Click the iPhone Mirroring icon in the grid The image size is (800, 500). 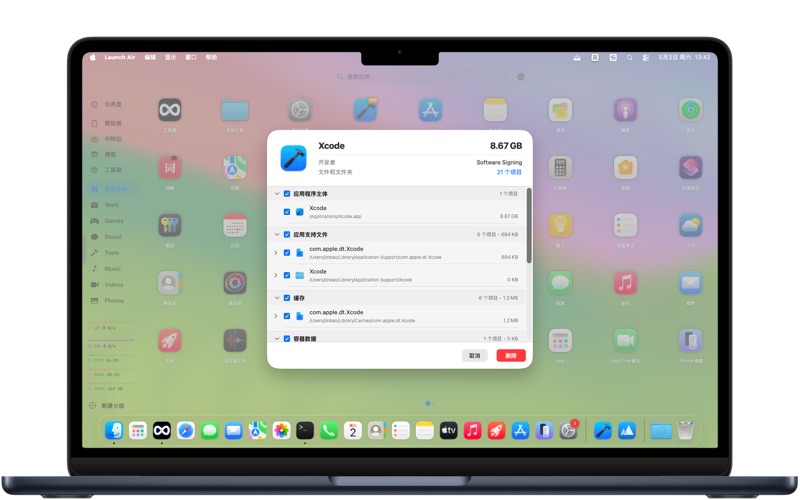click(x=690, y=340)
